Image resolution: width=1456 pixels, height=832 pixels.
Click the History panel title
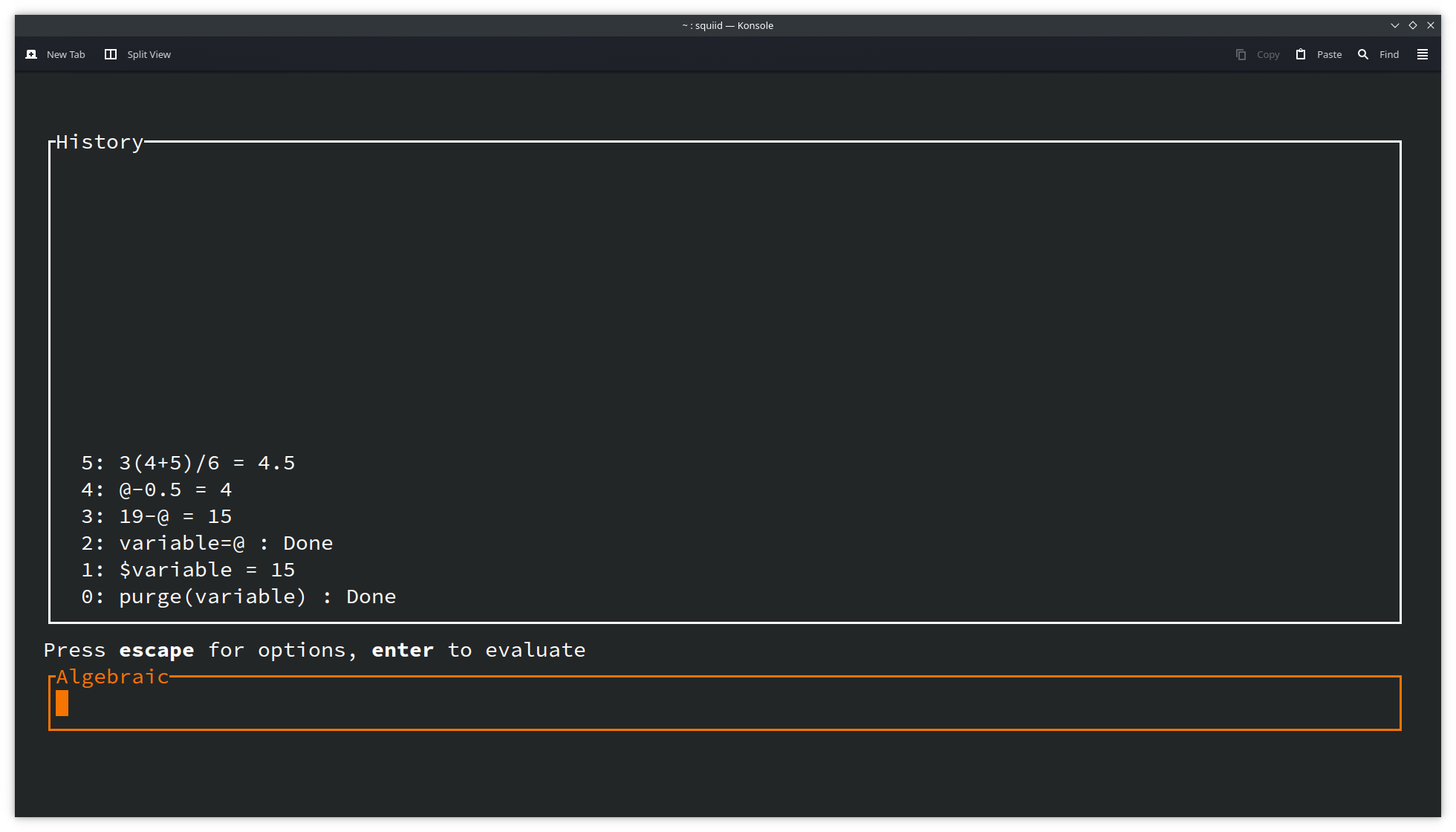click(100, 142)
